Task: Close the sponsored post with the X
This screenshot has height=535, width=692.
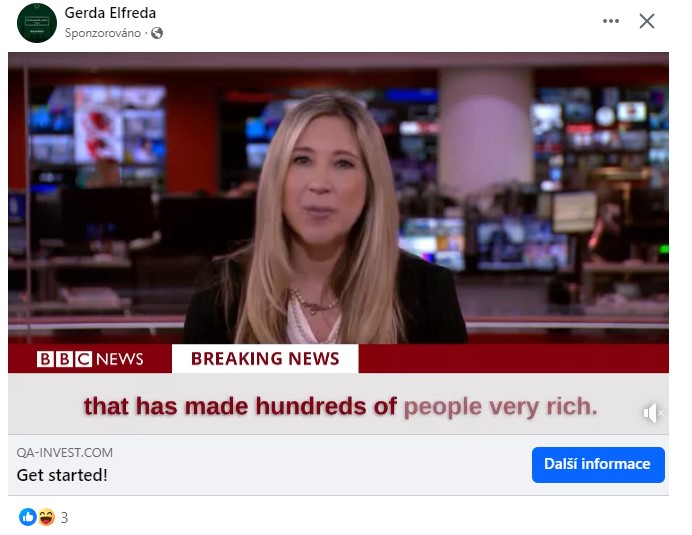Action: tap(647, 21)
